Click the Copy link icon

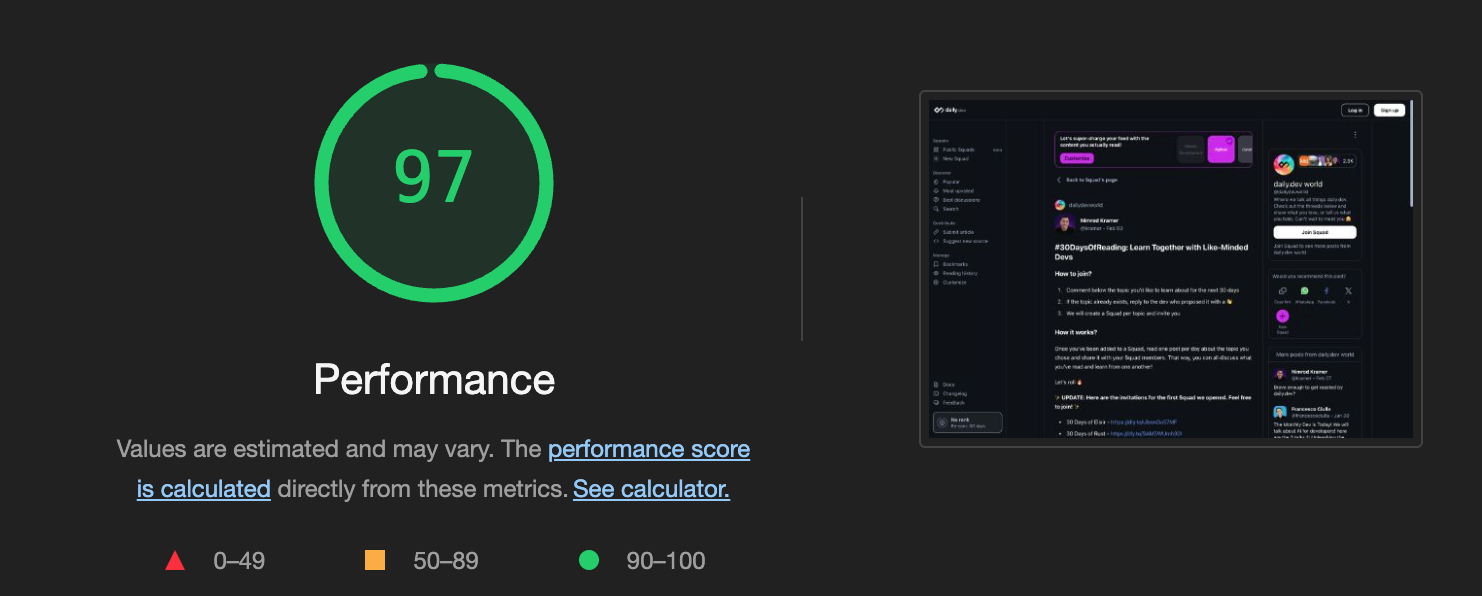[x=1281, y=290]
